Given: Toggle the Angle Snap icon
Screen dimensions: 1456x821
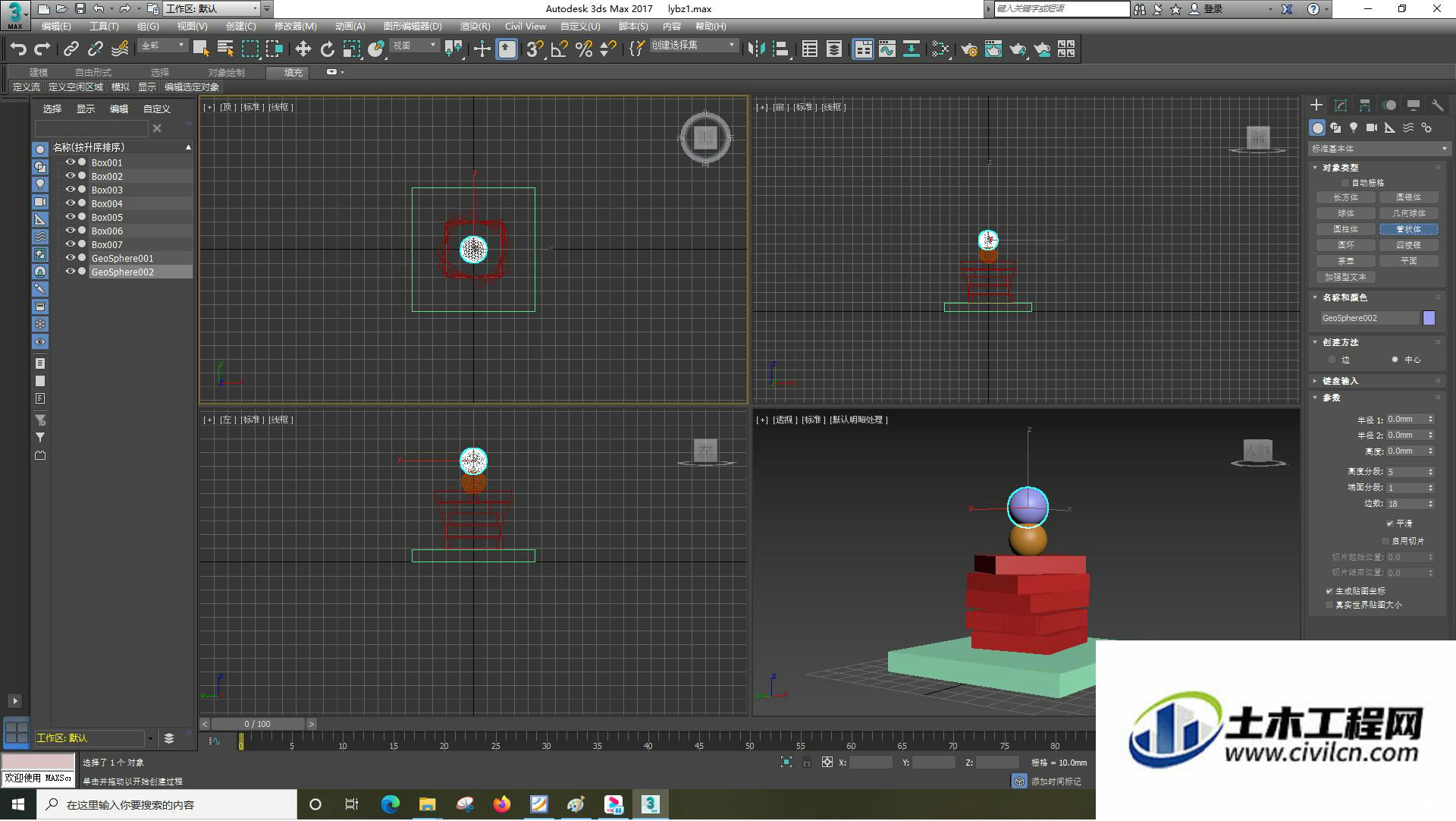Looking at the screenshot, I should pyautogui.click(x=560, y=49).
